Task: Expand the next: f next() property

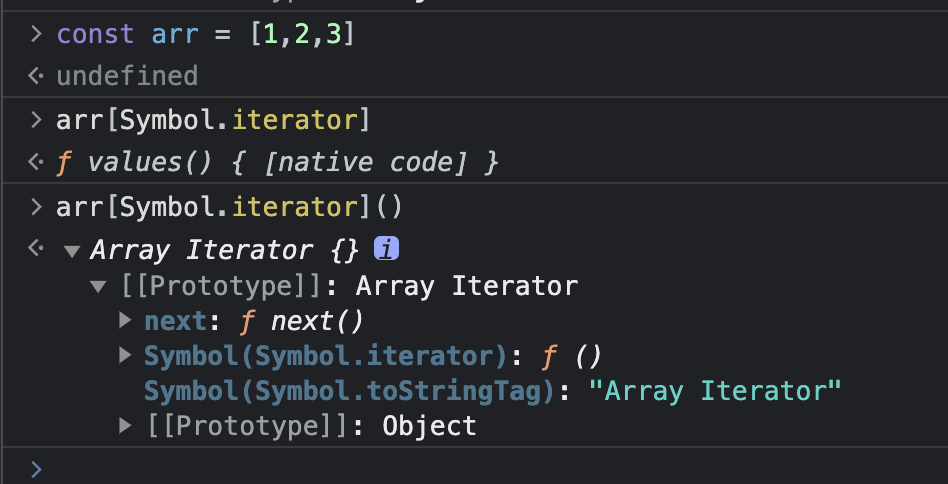Action: tap(125, 321)
